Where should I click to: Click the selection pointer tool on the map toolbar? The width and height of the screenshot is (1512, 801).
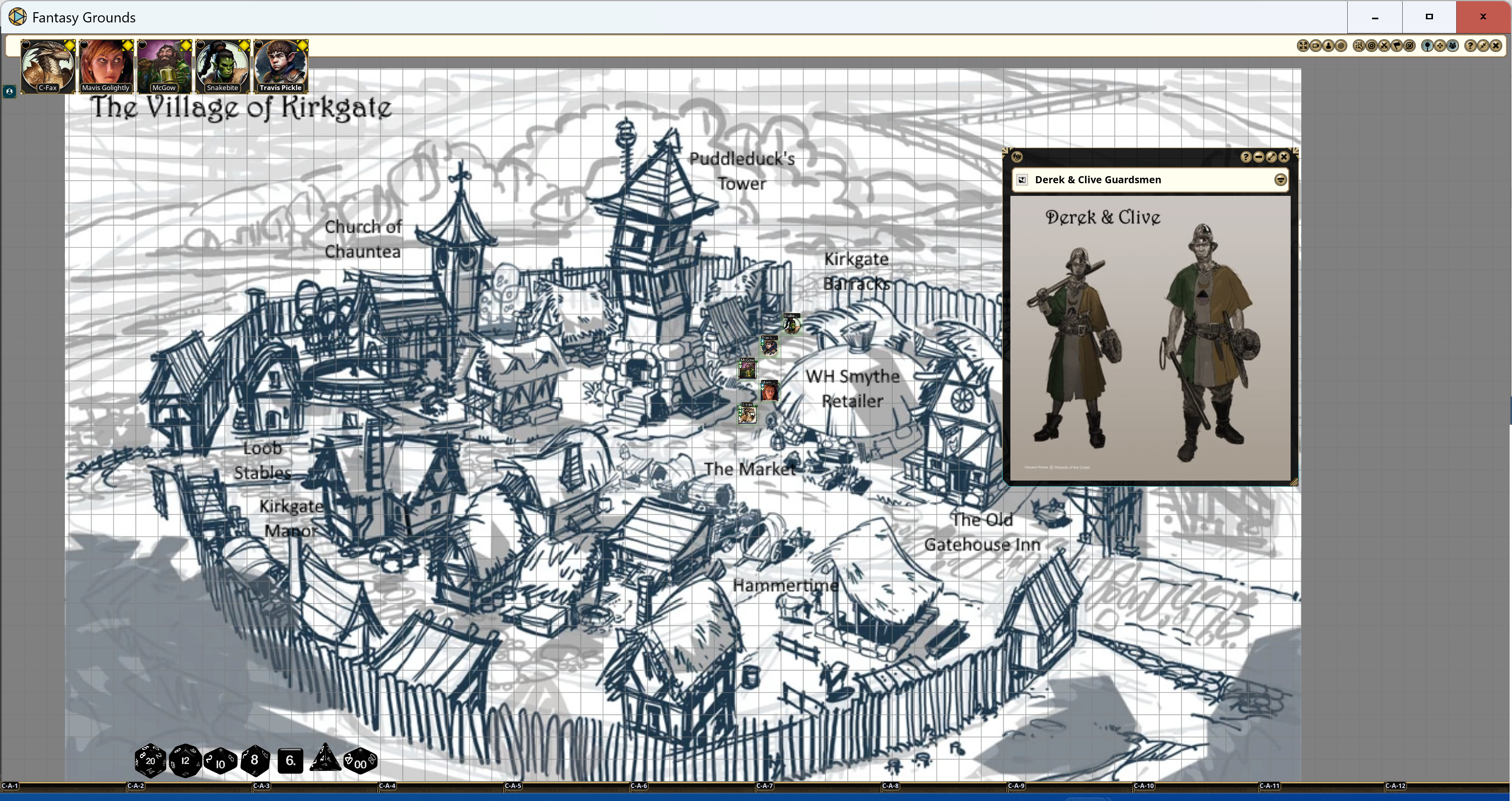point(1359,46)
